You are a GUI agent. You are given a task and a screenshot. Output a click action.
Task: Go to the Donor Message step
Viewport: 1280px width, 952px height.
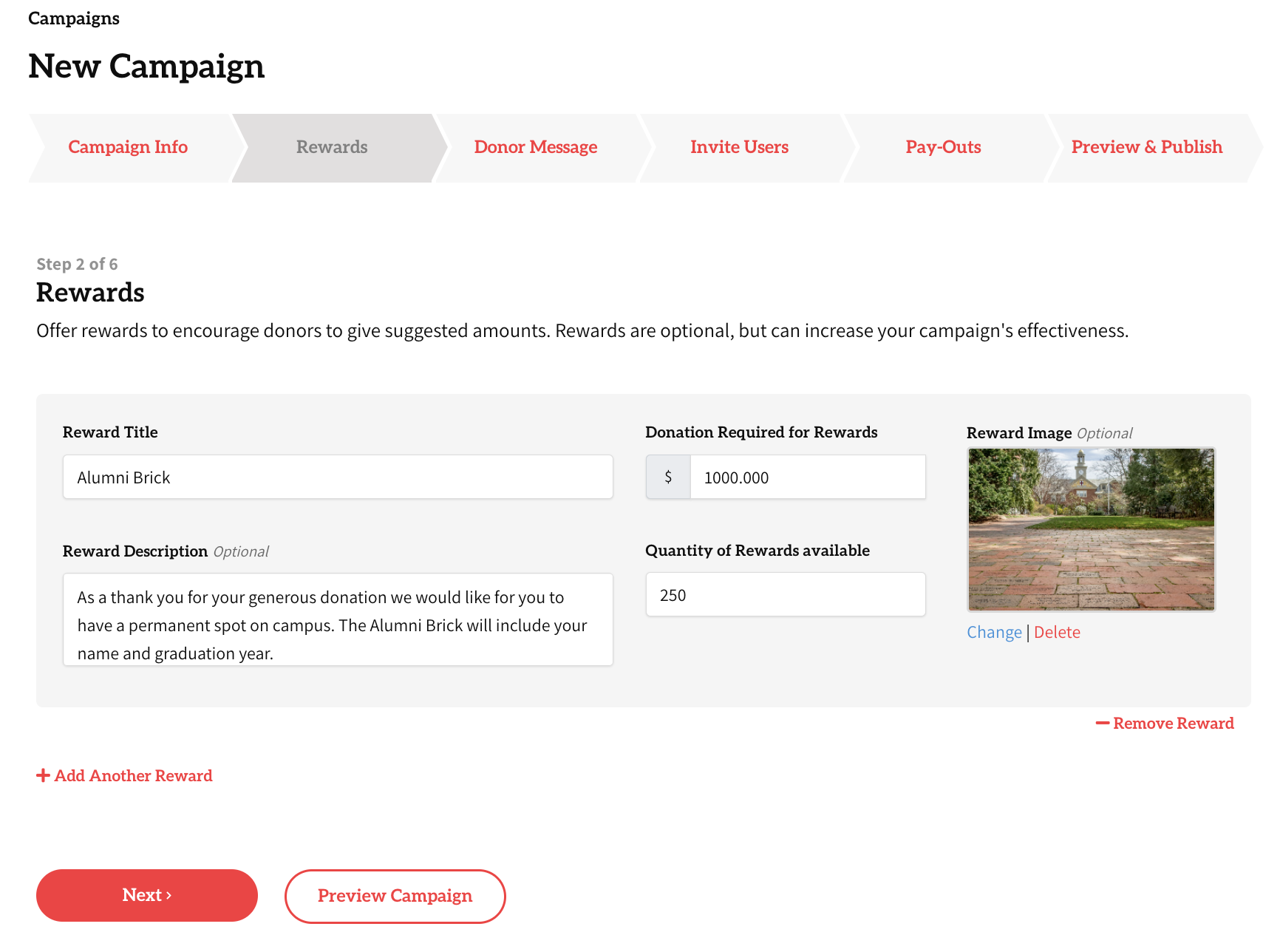point(536,147)
